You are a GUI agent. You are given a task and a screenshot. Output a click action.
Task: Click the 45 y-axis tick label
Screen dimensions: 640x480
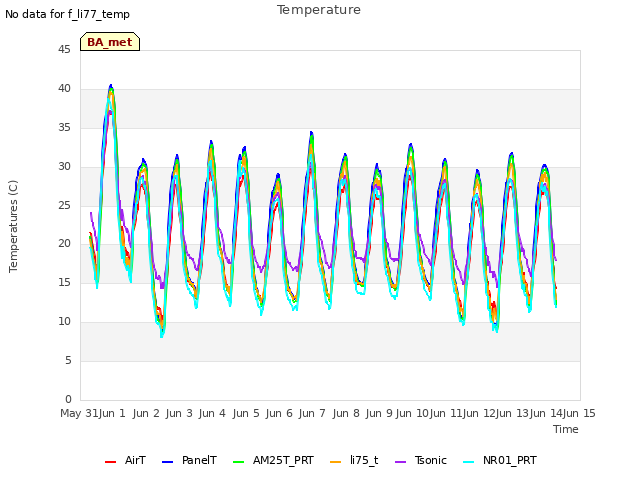(64, 49)
